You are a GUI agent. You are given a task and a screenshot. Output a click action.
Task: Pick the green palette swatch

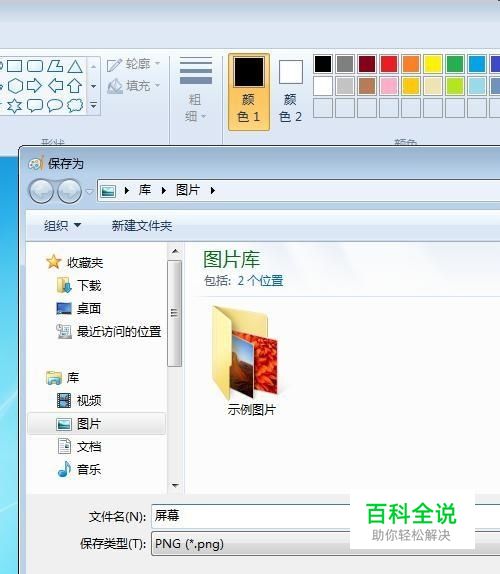[x=455, y=64]
